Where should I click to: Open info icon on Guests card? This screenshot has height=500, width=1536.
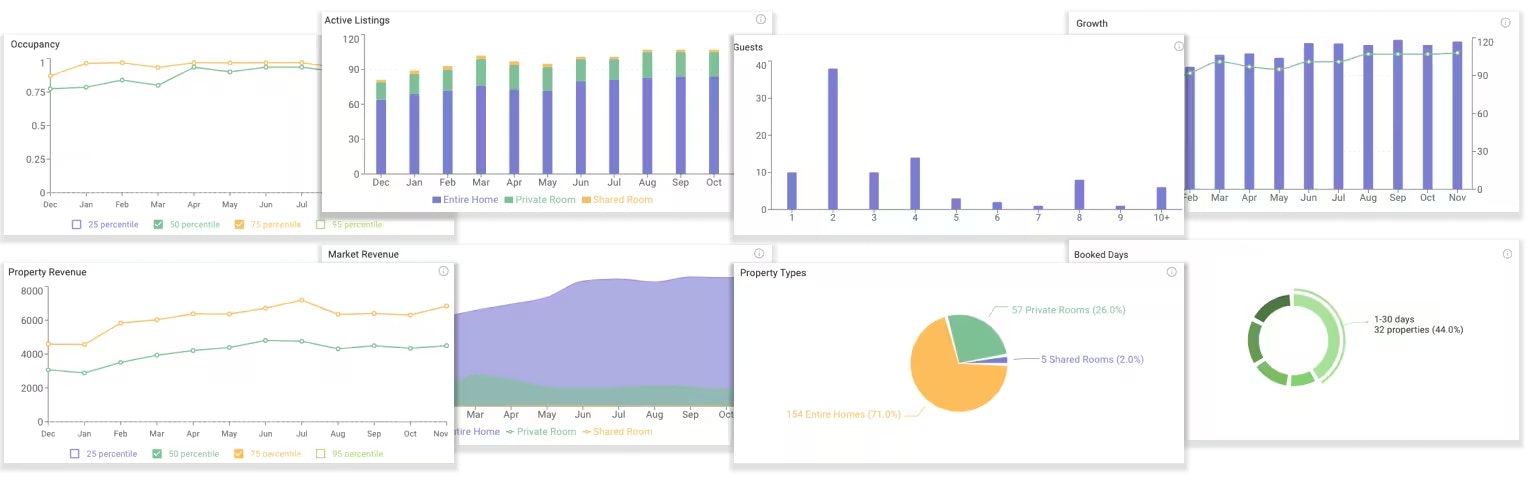tap(1178, 46)
